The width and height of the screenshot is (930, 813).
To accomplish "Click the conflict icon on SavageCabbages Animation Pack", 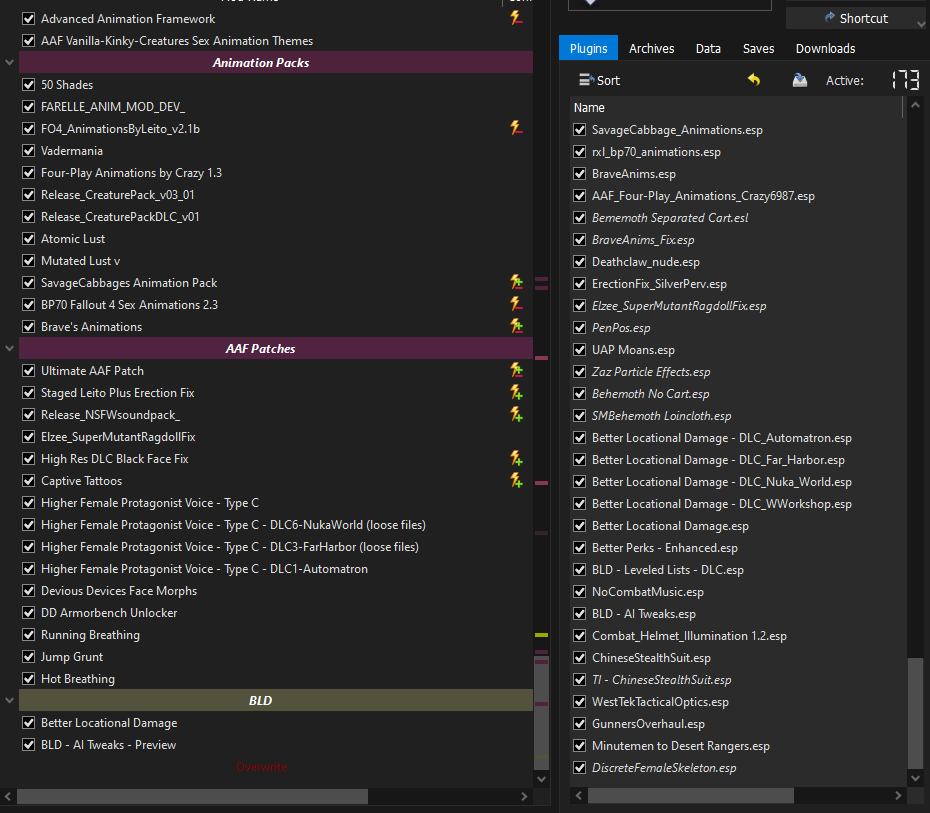I will (x=516, y=282).
